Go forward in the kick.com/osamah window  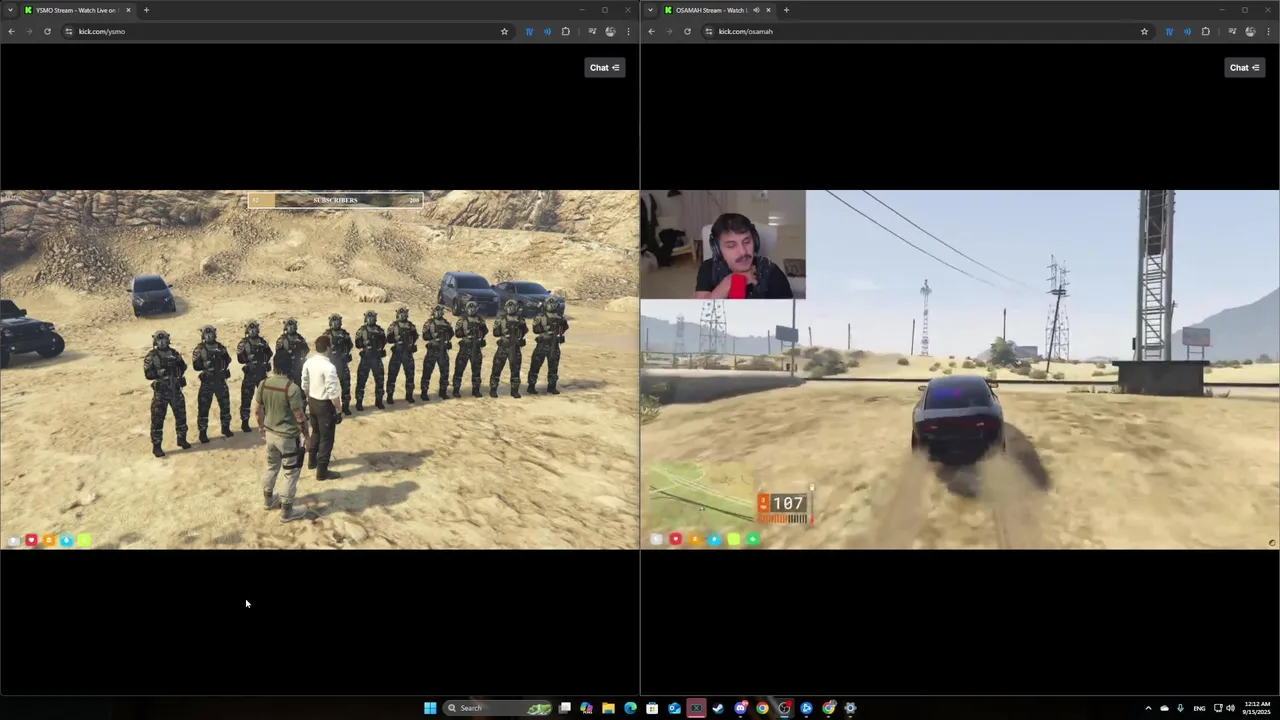pyautogui.click(x=669, y=31)
